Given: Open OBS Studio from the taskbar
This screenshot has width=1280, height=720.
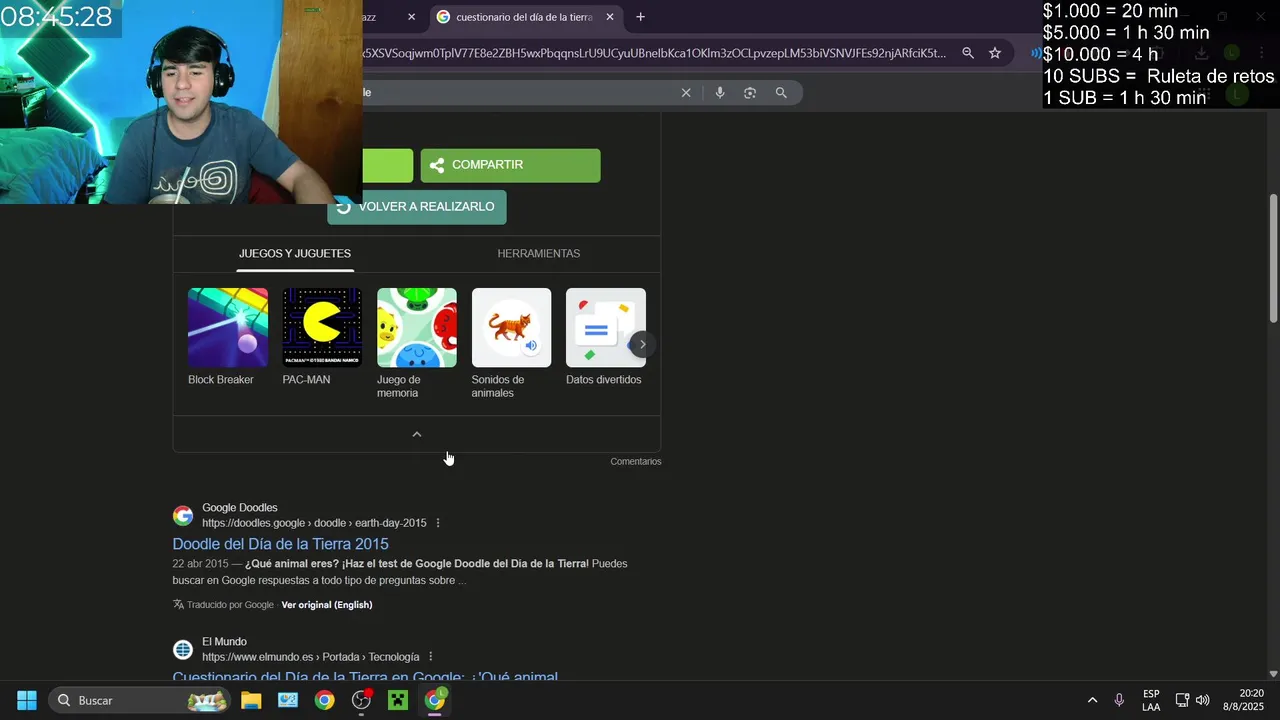Looking at the screenshot, I should (361, 700).
